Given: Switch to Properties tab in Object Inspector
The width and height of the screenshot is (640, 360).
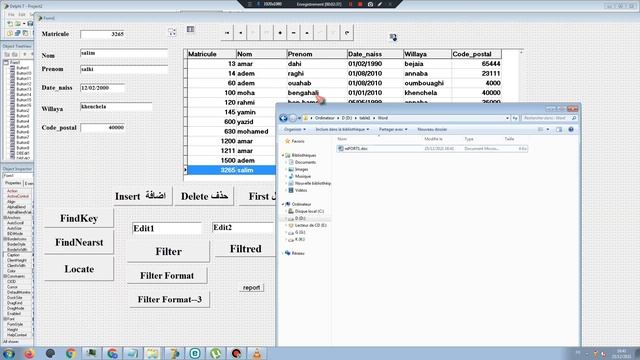Looking at the screenshot, I should [13, 183].
